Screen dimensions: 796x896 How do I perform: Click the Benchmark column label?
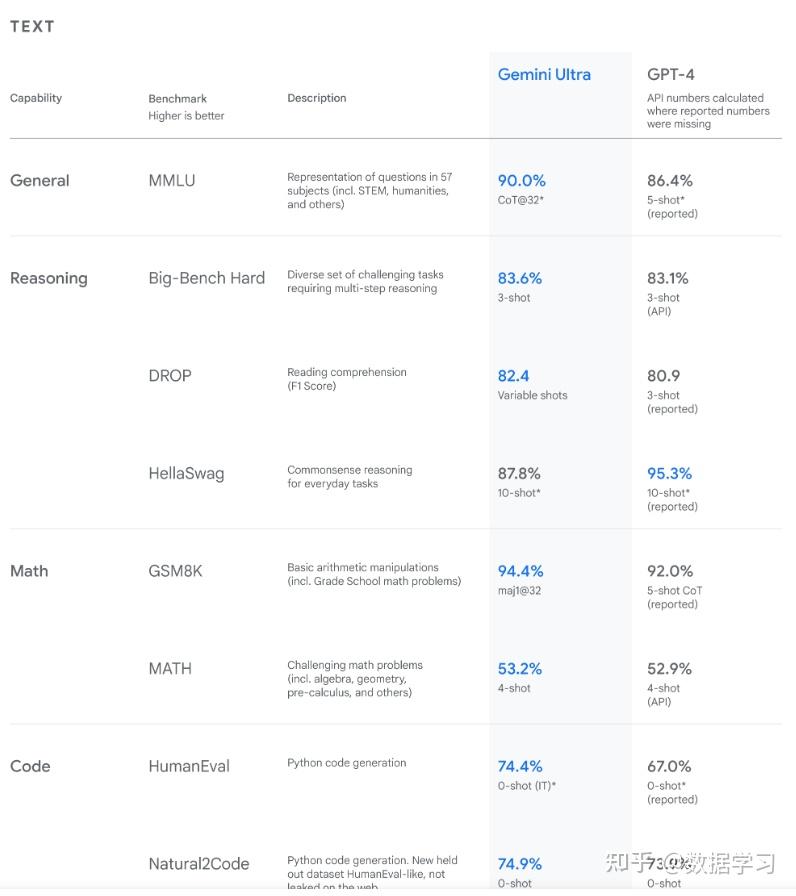[176, 99]
